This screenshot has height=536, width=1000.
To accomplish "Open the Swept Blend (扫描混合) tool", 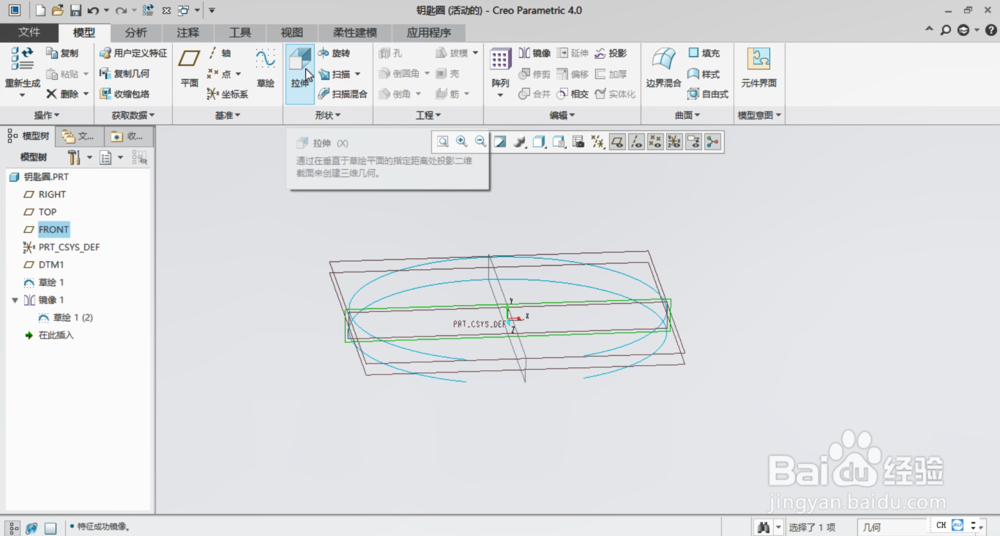I will click(342, 94).
